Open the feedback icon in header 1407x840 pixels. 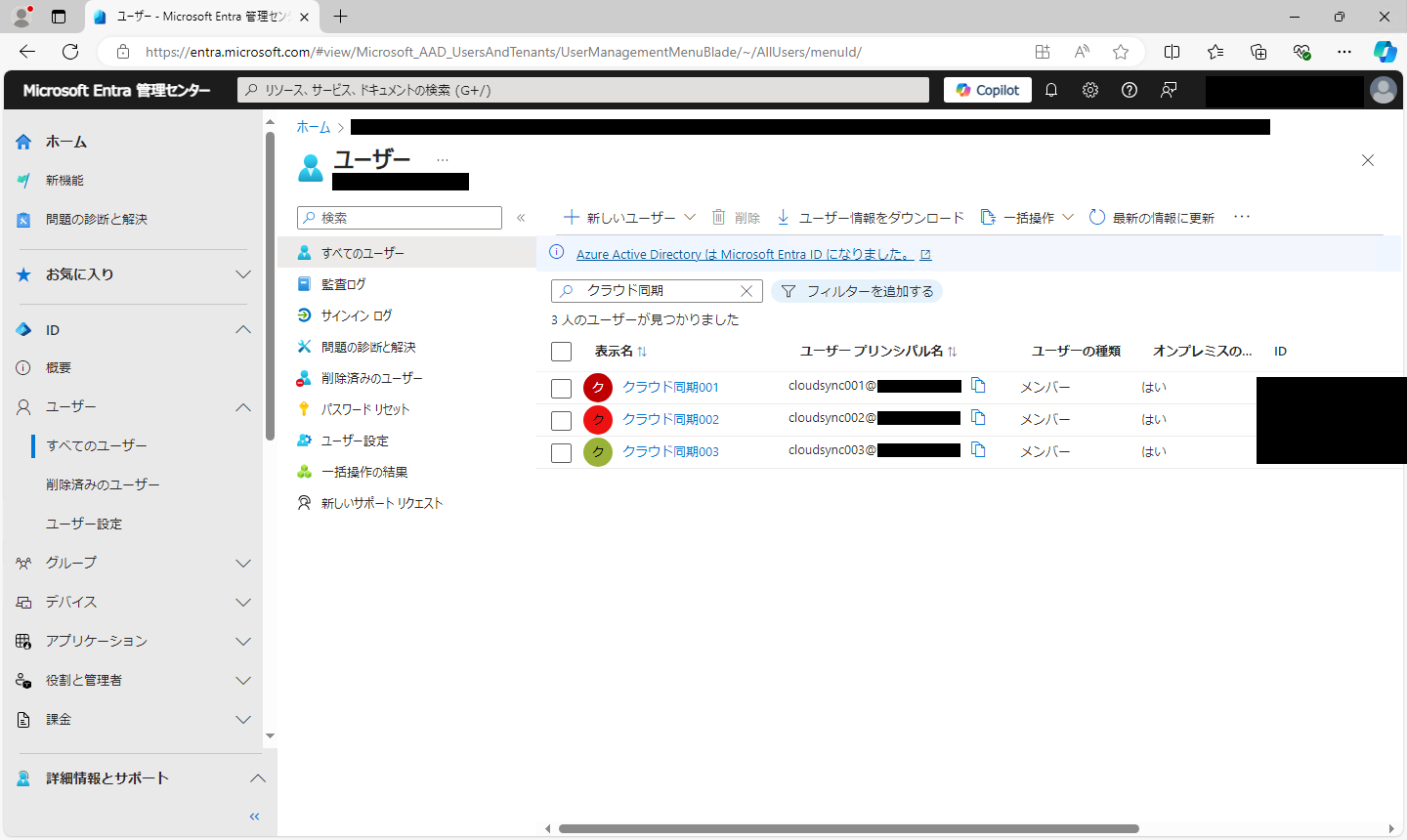coord(1169,90)
